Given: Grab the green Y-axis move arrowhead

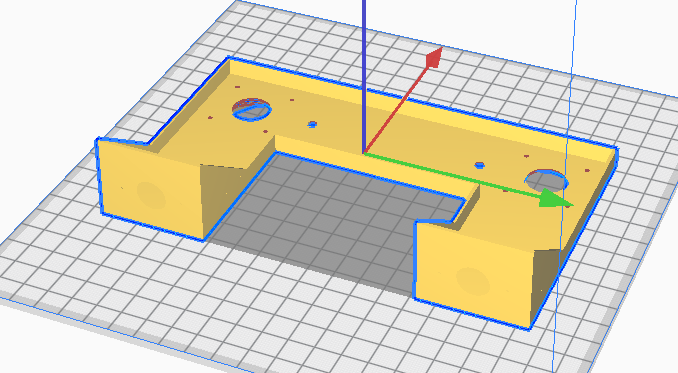Looking at the screenshot, I should point(555,198).
